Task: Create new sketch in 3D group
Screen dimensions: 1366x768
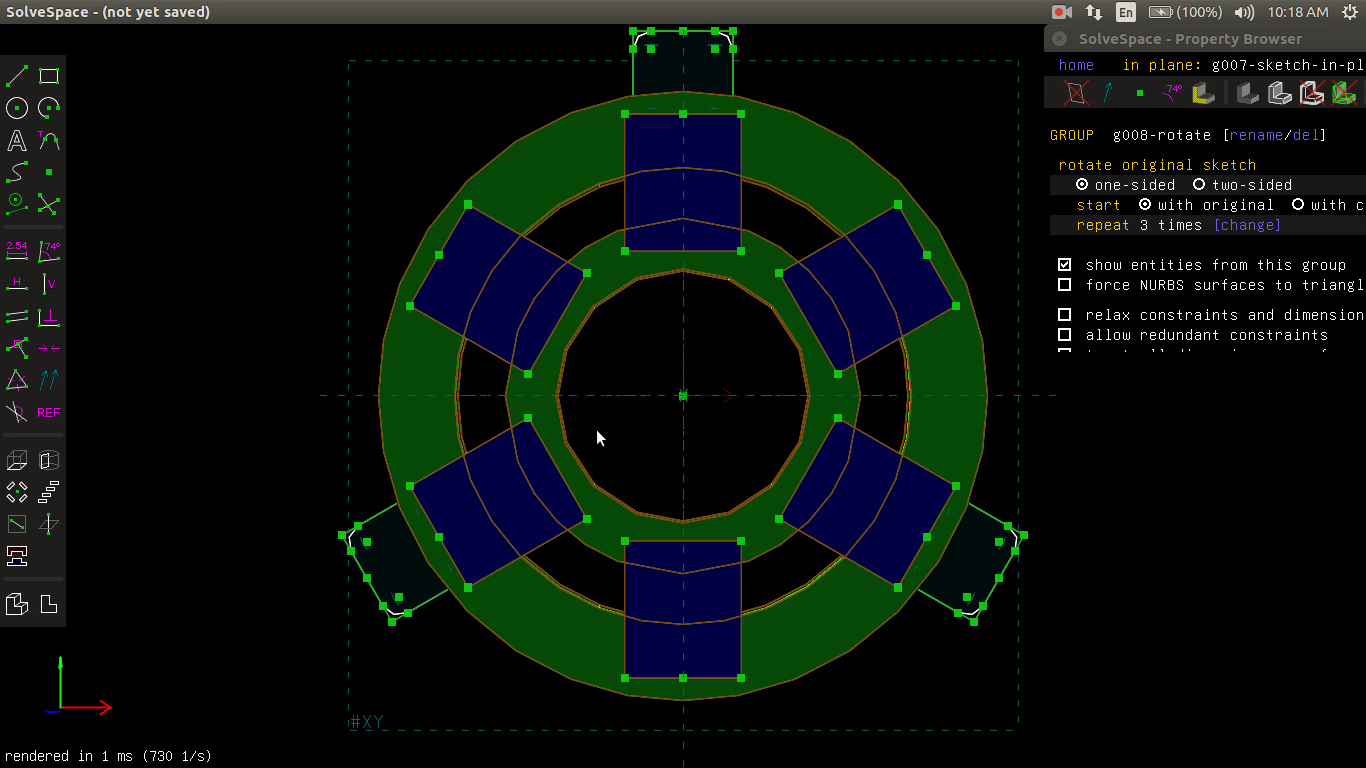Action: (x=49, y=524)
